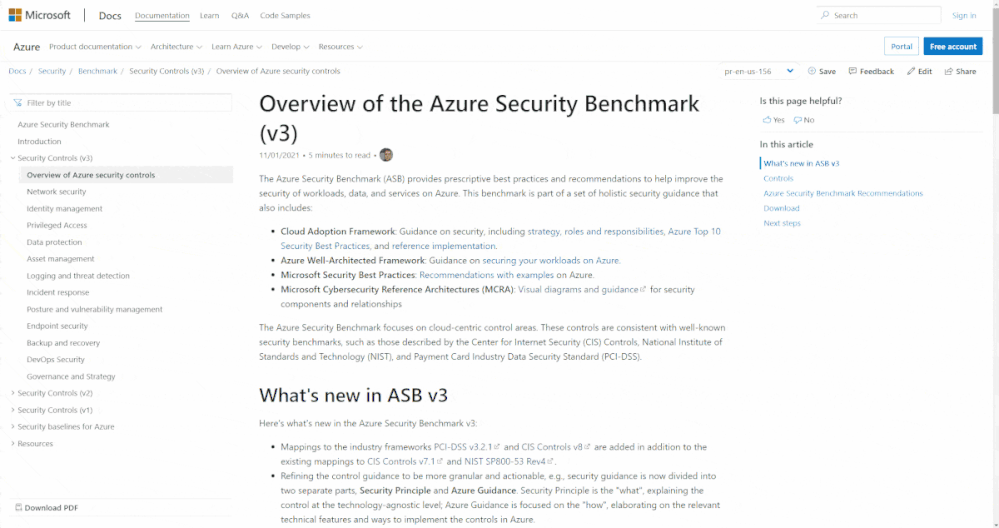Click the Microsoft logo
The width and height of the screenshot is (999, 528).
point(15,15)
